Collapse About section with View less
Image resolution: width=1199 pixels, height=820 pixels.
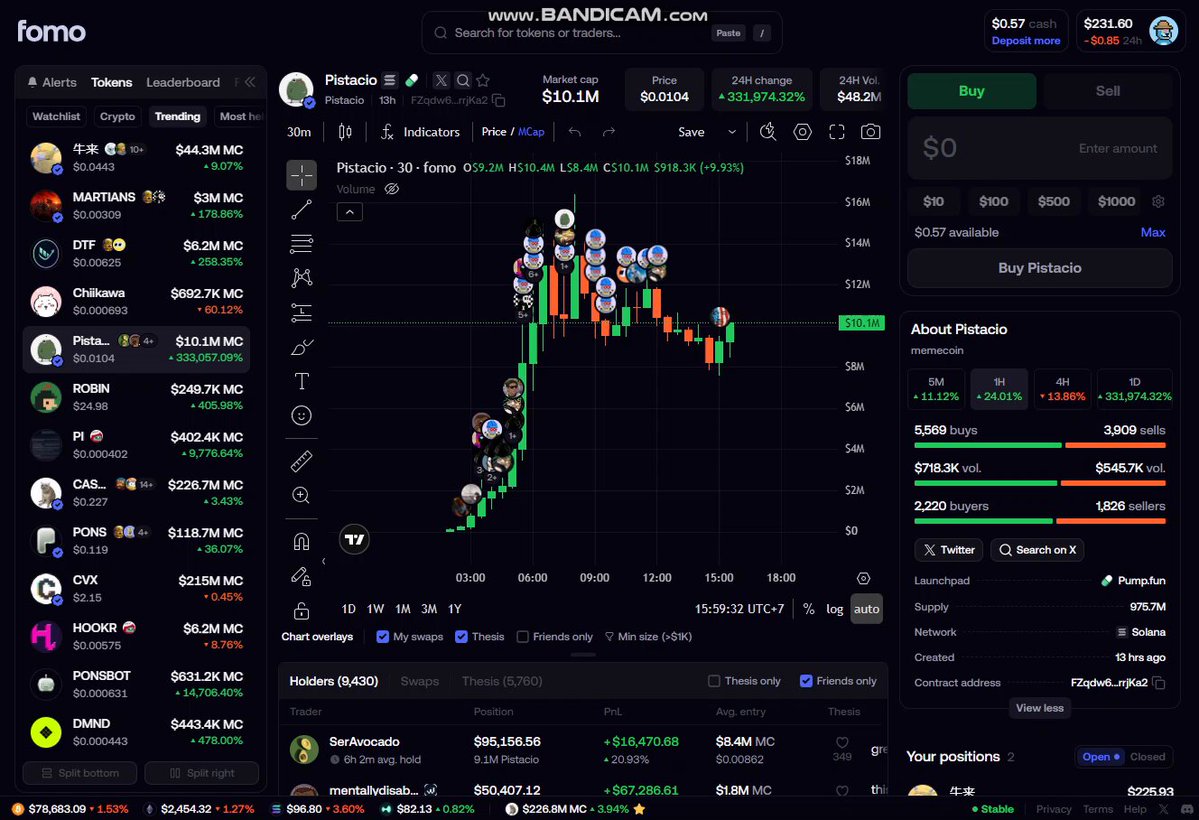pyautogui.click(x=1039, y=708)
